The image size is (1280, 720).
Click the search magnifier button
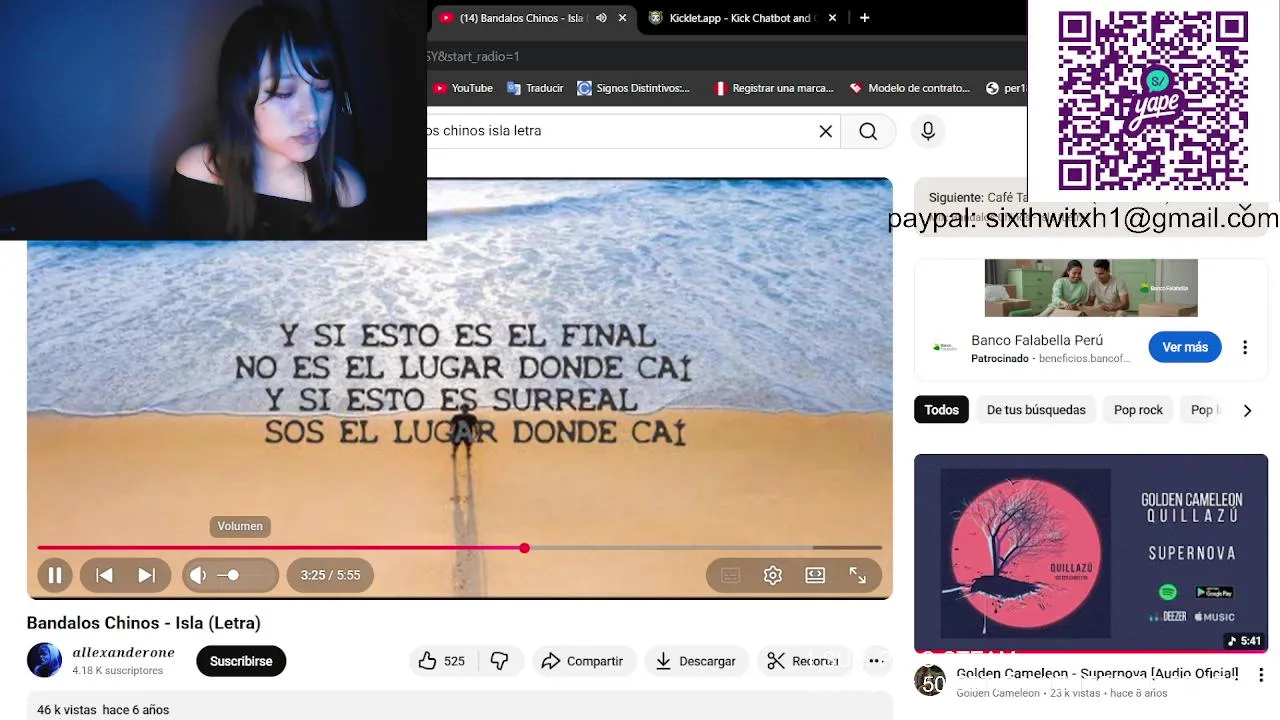(868, 131)
